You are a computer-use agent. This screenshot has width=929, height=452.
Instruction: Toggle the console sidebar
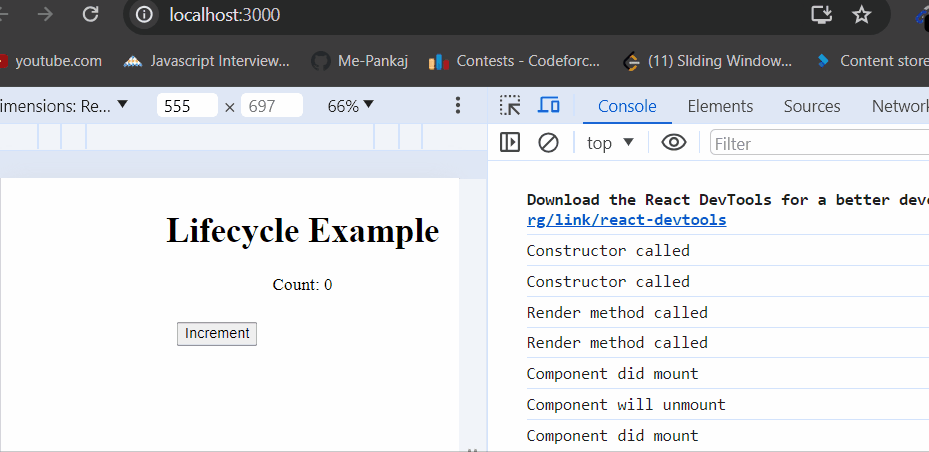coord(510,143)
